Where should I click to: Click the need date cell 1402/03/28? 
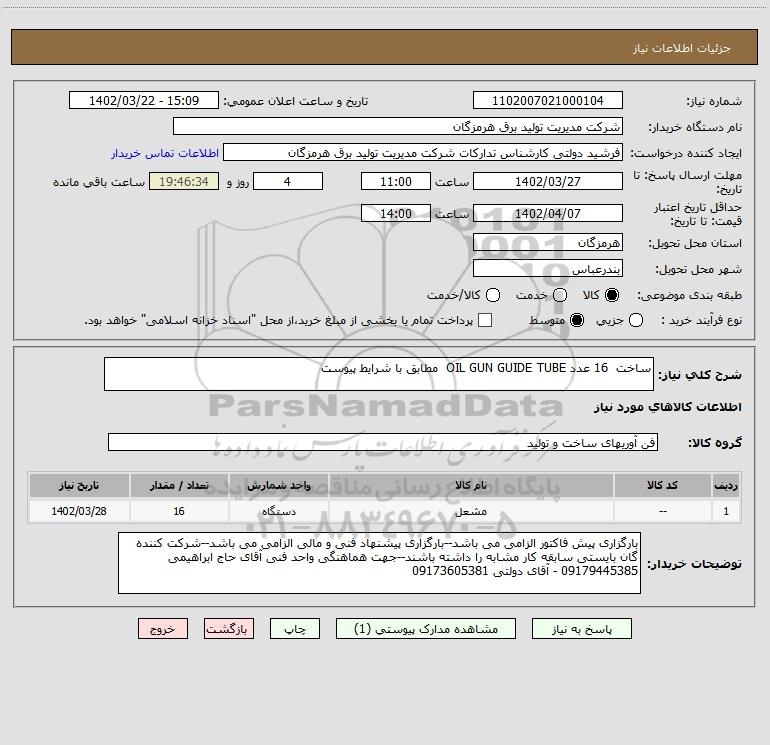79,511
